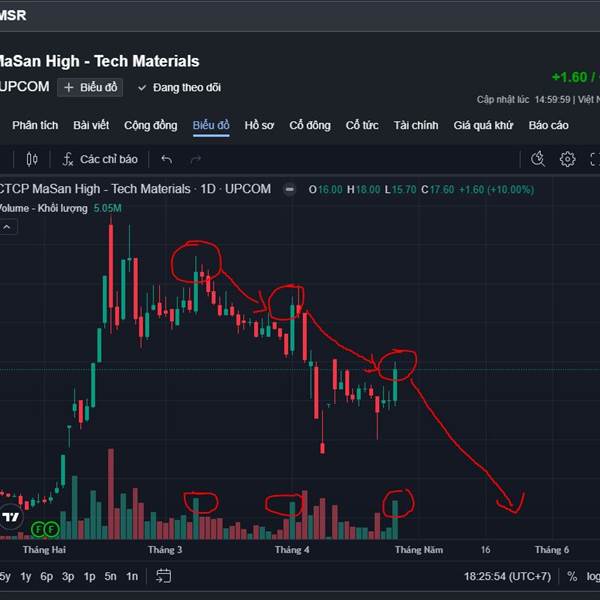This screenshot has width=600, height=600.
Task: Click the MaSan High - Tech Materials heading
Action: pos(99,61)
